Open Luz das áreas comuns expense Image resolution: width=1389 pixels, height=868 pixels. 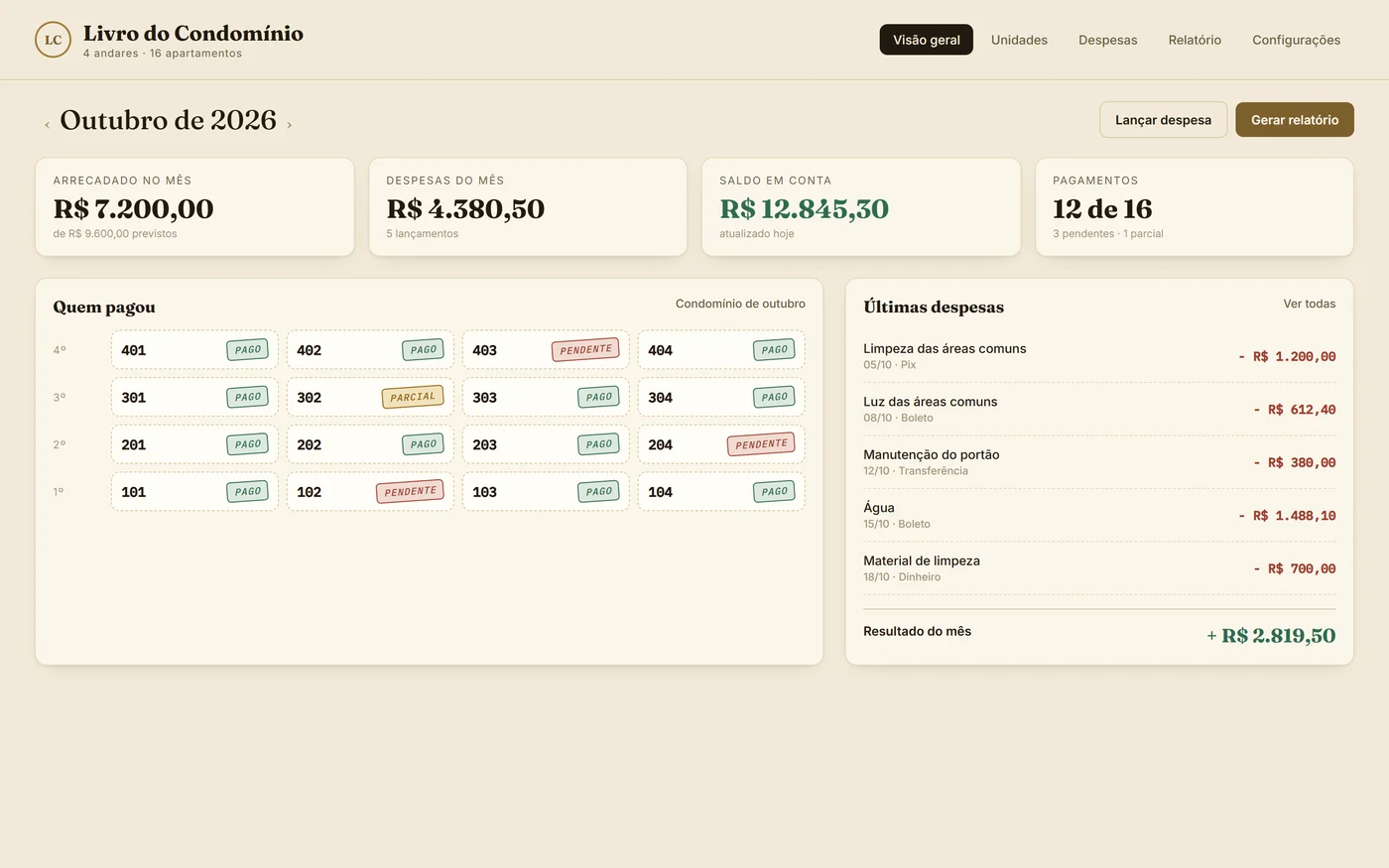coord(1099,410)
